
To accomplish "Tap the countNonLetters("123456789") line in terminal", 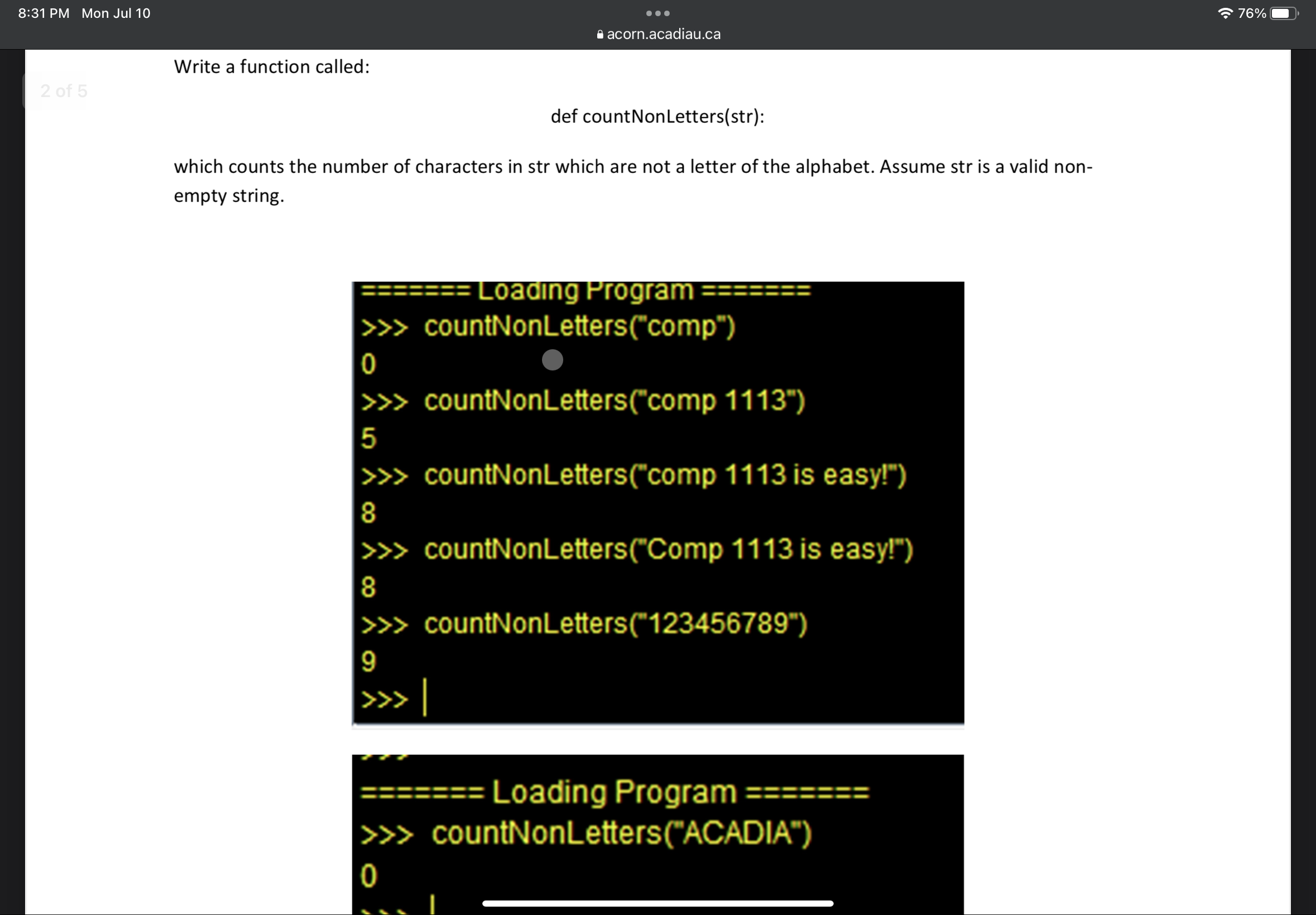I will (x=585, y=624).
